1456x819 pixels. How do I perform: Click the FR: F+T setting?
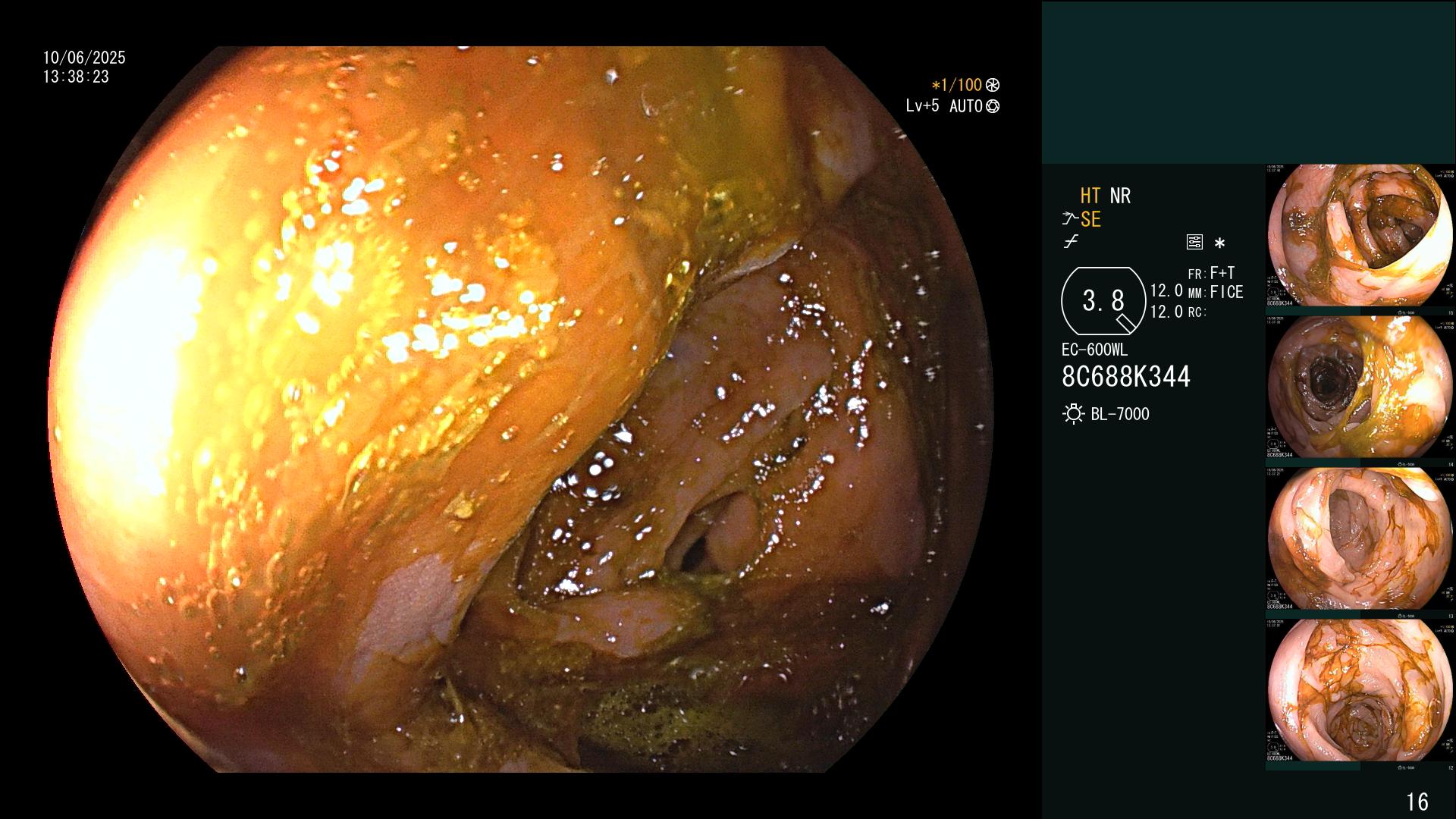(1211, 273)
